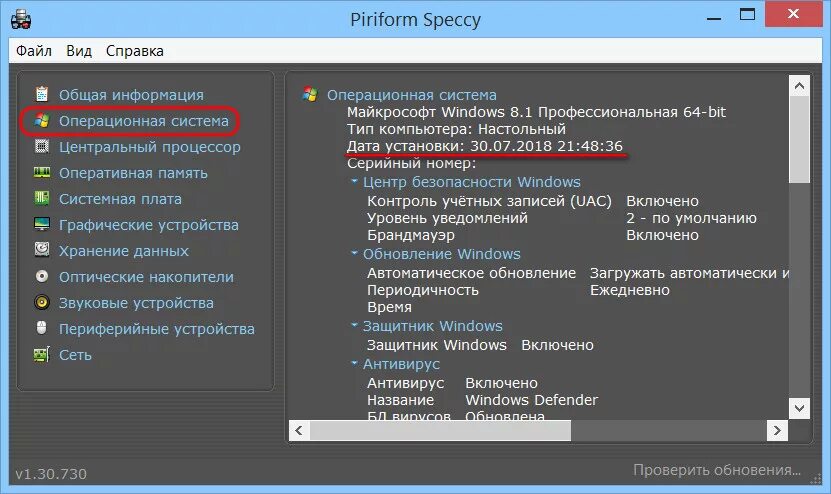Select Операционная система in the sidebar

pyautogui.click(x=144, y=121)
